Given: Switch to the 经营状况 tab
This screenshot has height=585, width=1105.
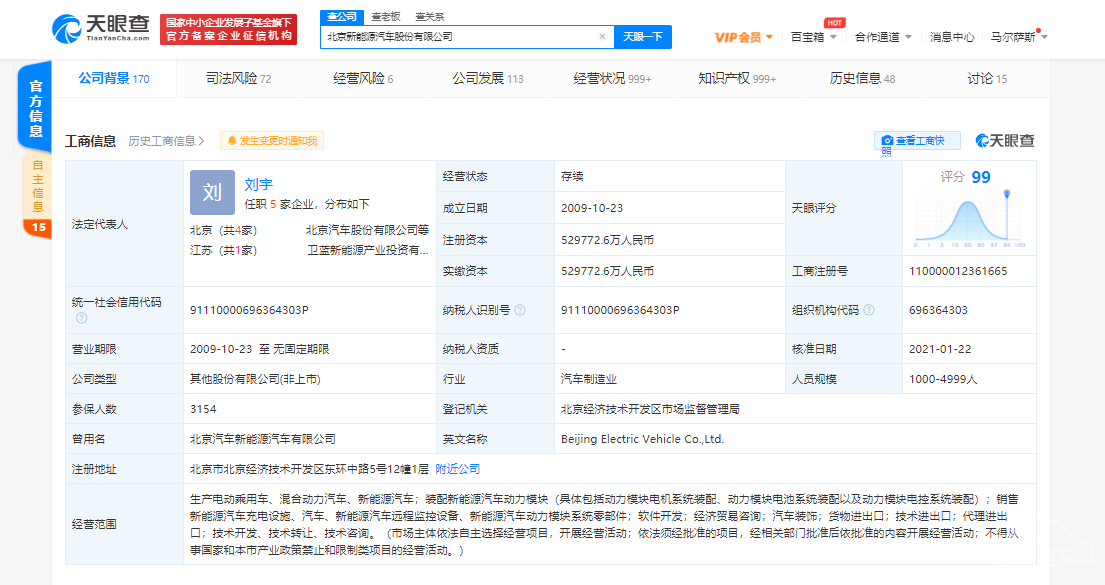Looking at the screenshot, I should click(x=612, y=78).
